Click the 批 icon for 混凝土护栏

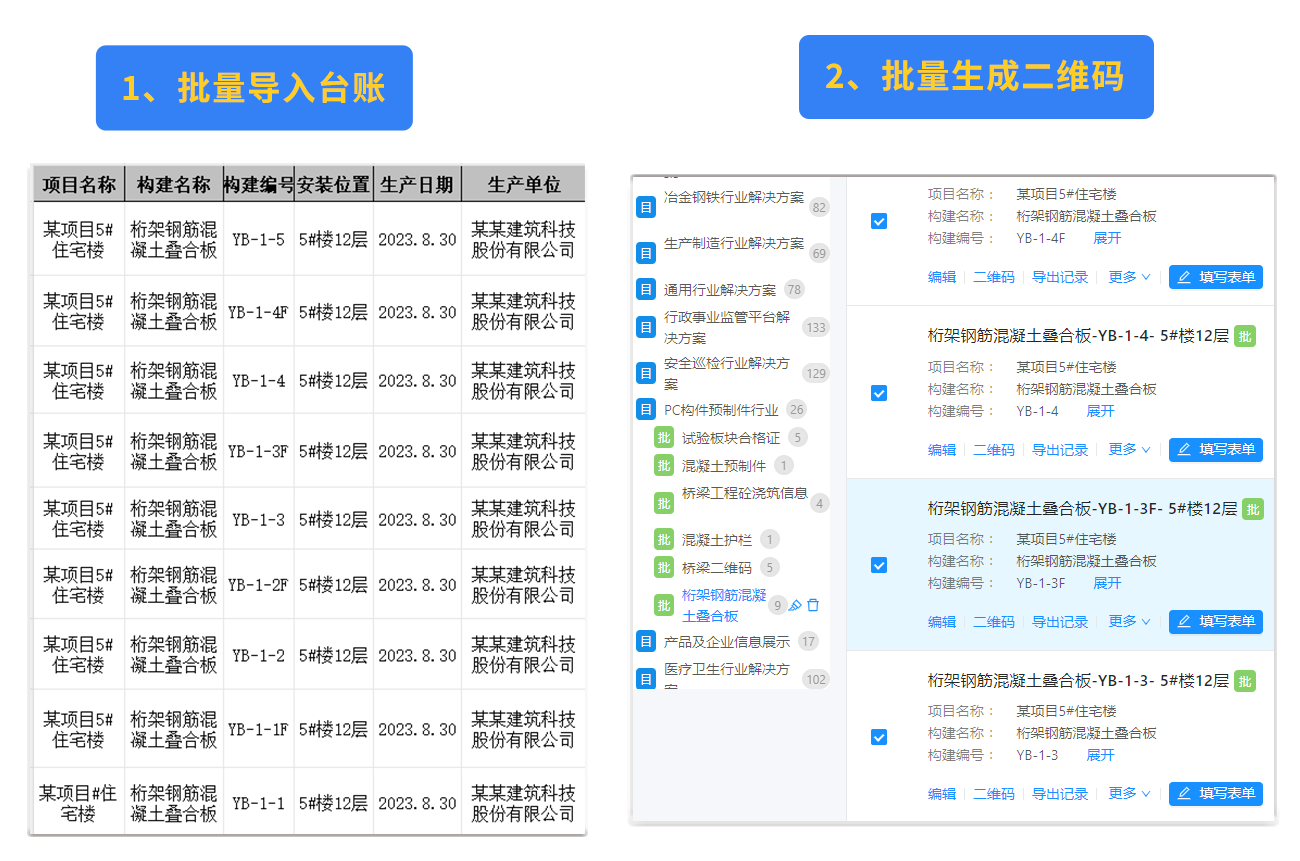point(664,540)
